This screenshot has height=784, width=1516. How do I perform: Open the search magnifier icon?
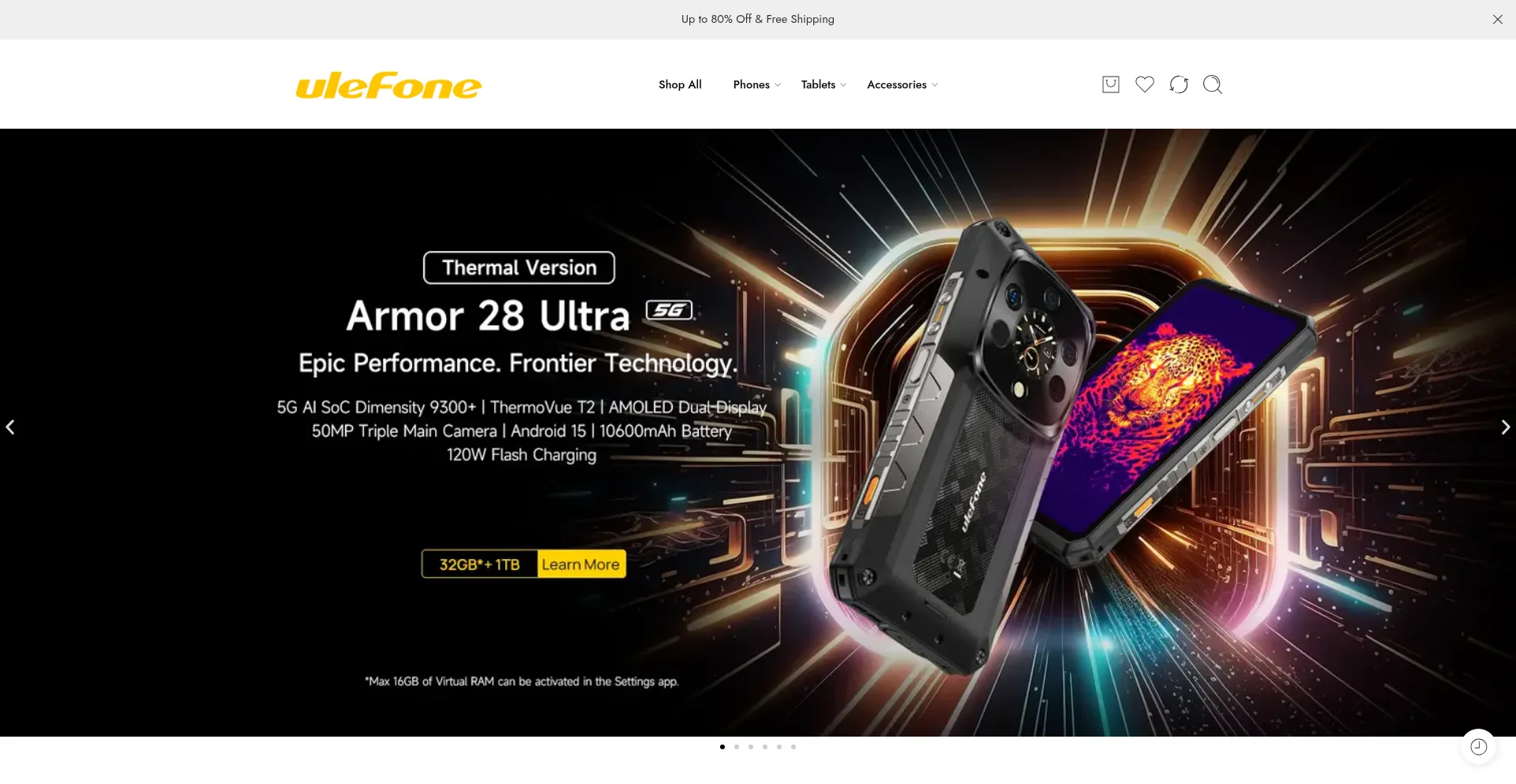[x=1212, y=84]
